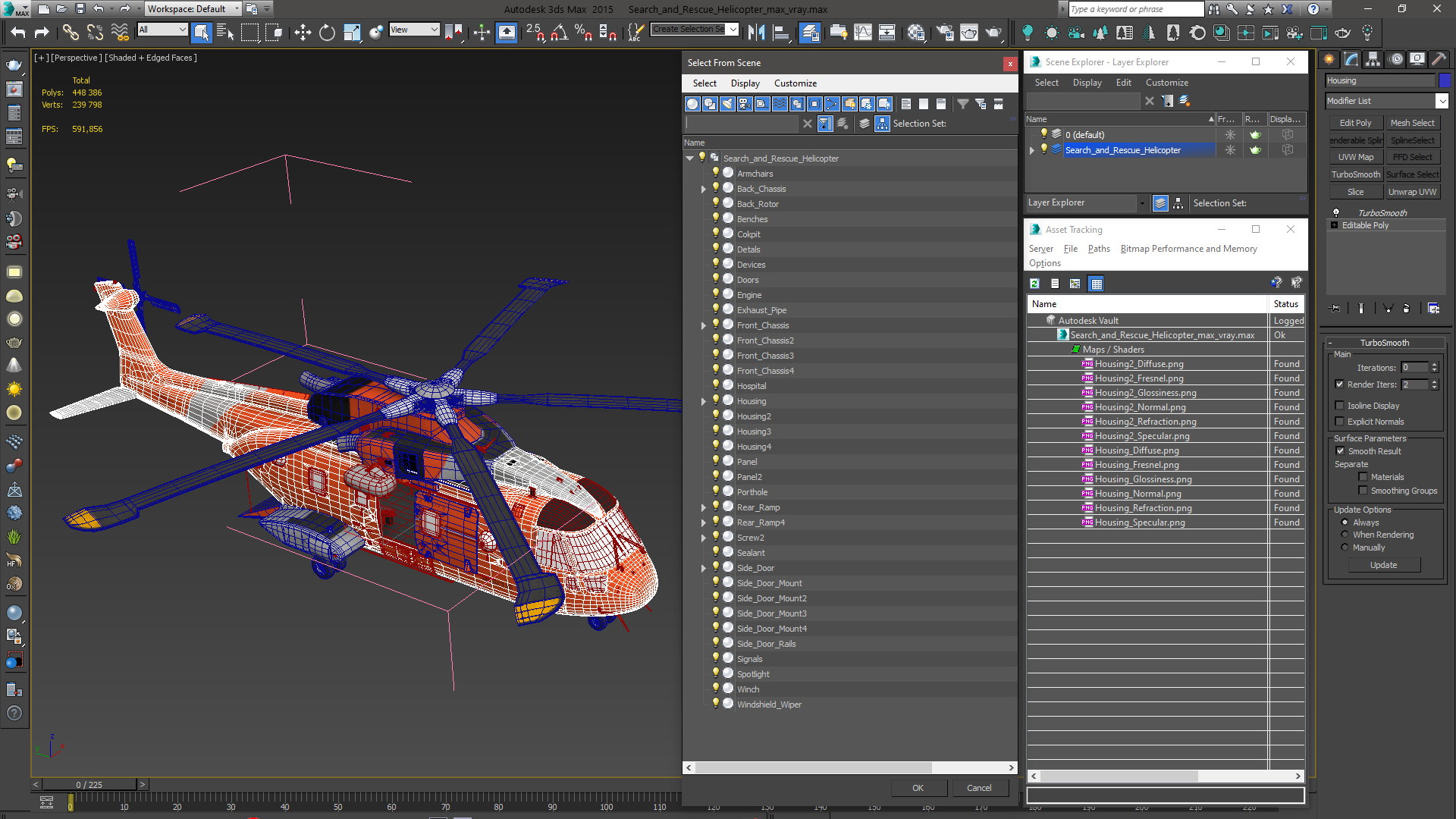Activate the Select and Link tool
This screenshot has height=819, width=1456.
[71, 33]
